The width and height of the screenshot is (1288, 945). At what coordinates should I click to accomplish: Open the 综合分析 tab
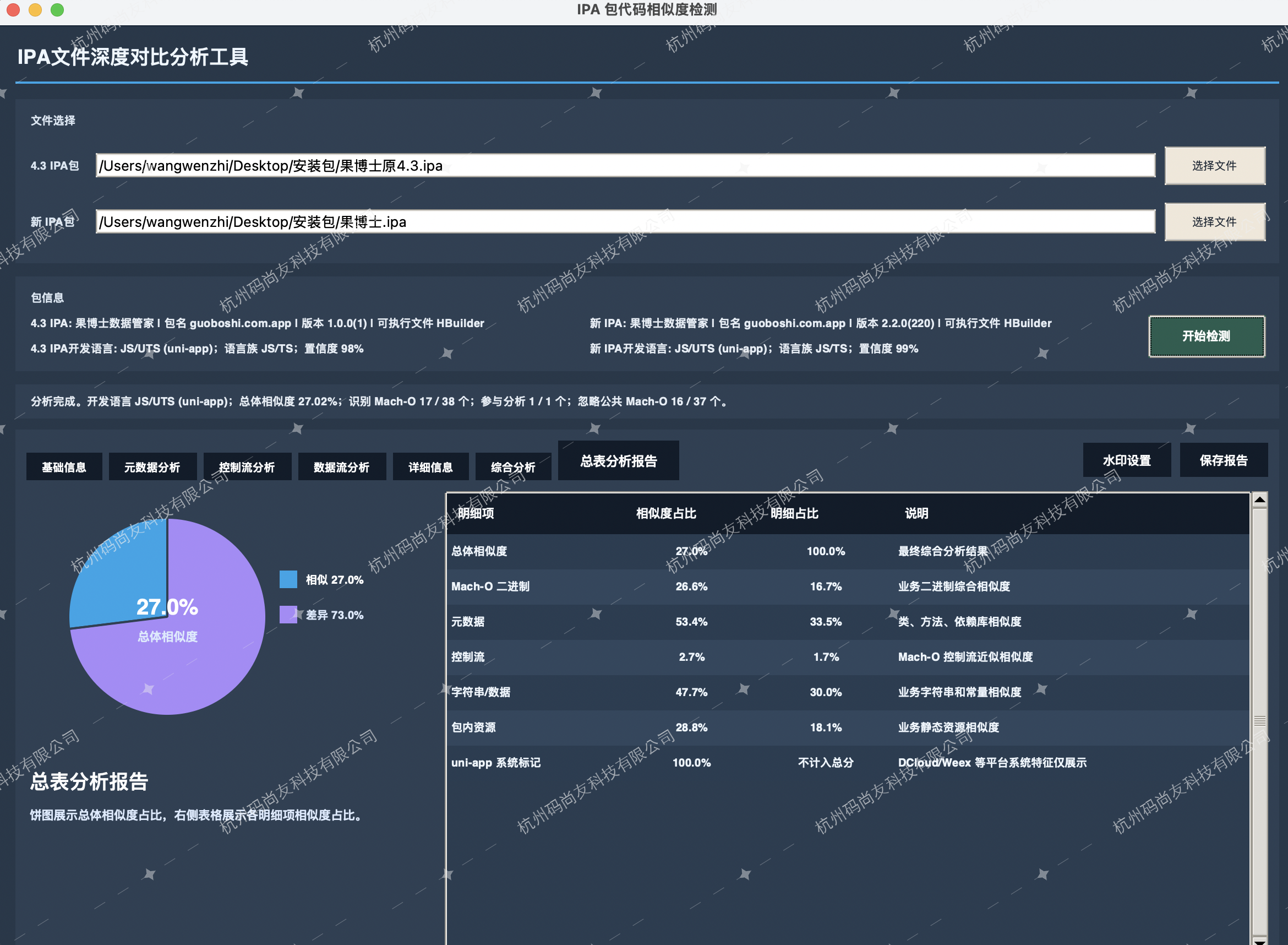pos(514,467)
